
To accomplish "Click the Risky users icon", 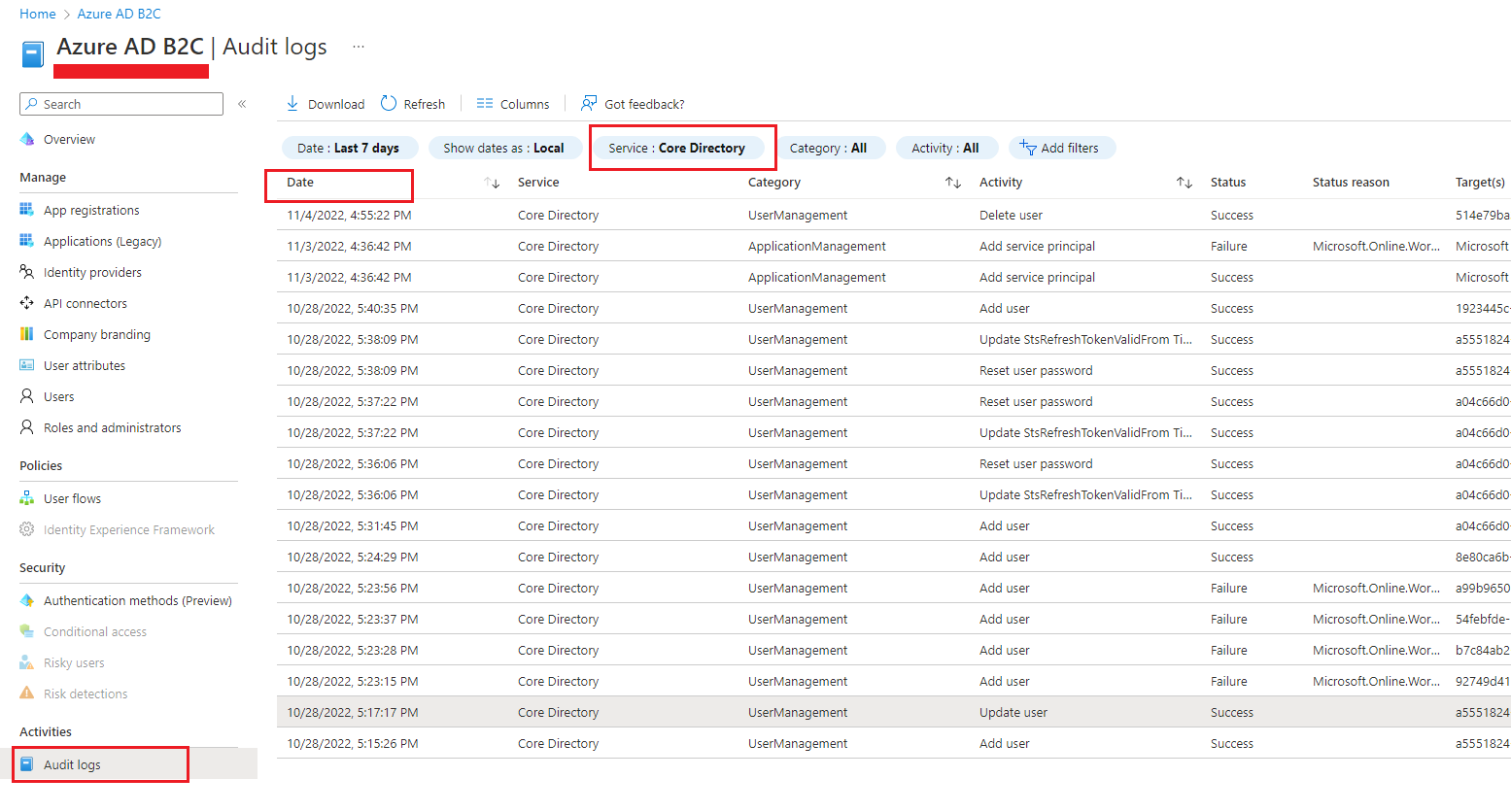I will (x=27, y=662).
